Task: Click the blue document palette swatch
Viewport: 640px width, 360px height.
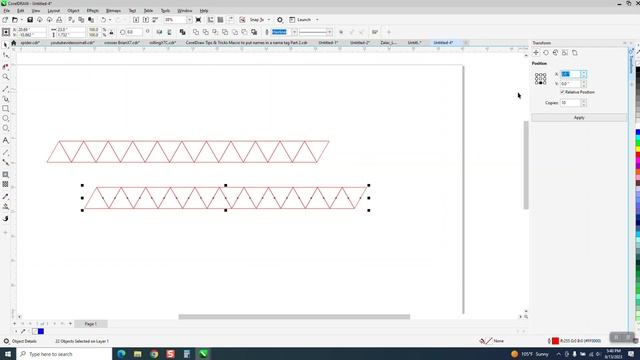Action: point(41,331)
